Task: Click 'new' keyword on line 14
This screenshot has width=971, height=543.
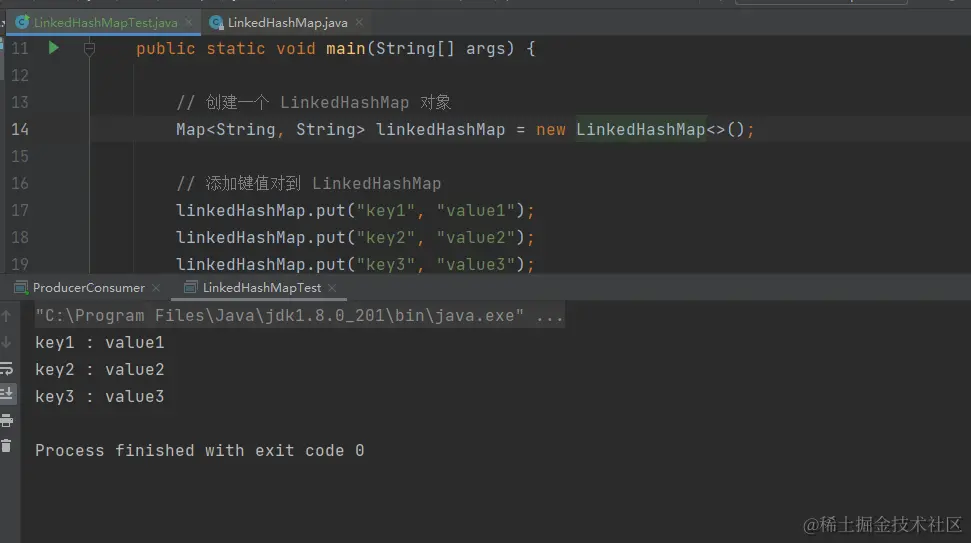Action: [x=551, y=129]
